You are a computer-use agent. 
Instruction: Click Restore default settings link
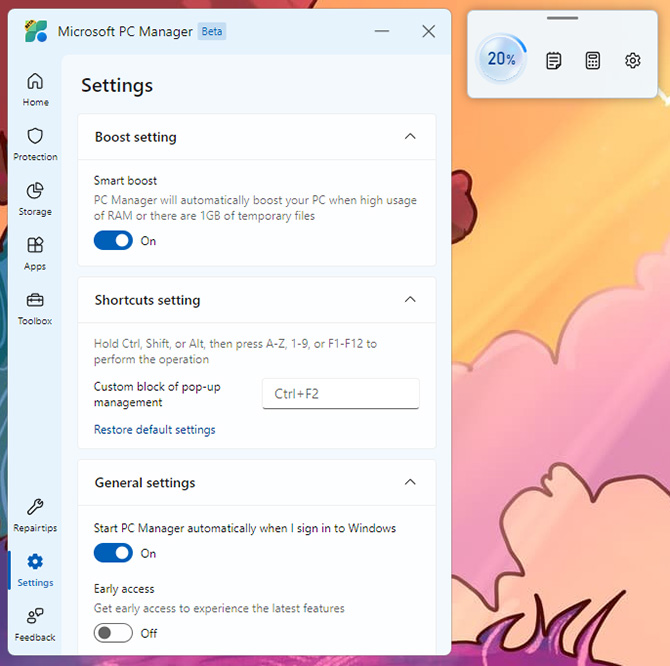tap(155, 429)
